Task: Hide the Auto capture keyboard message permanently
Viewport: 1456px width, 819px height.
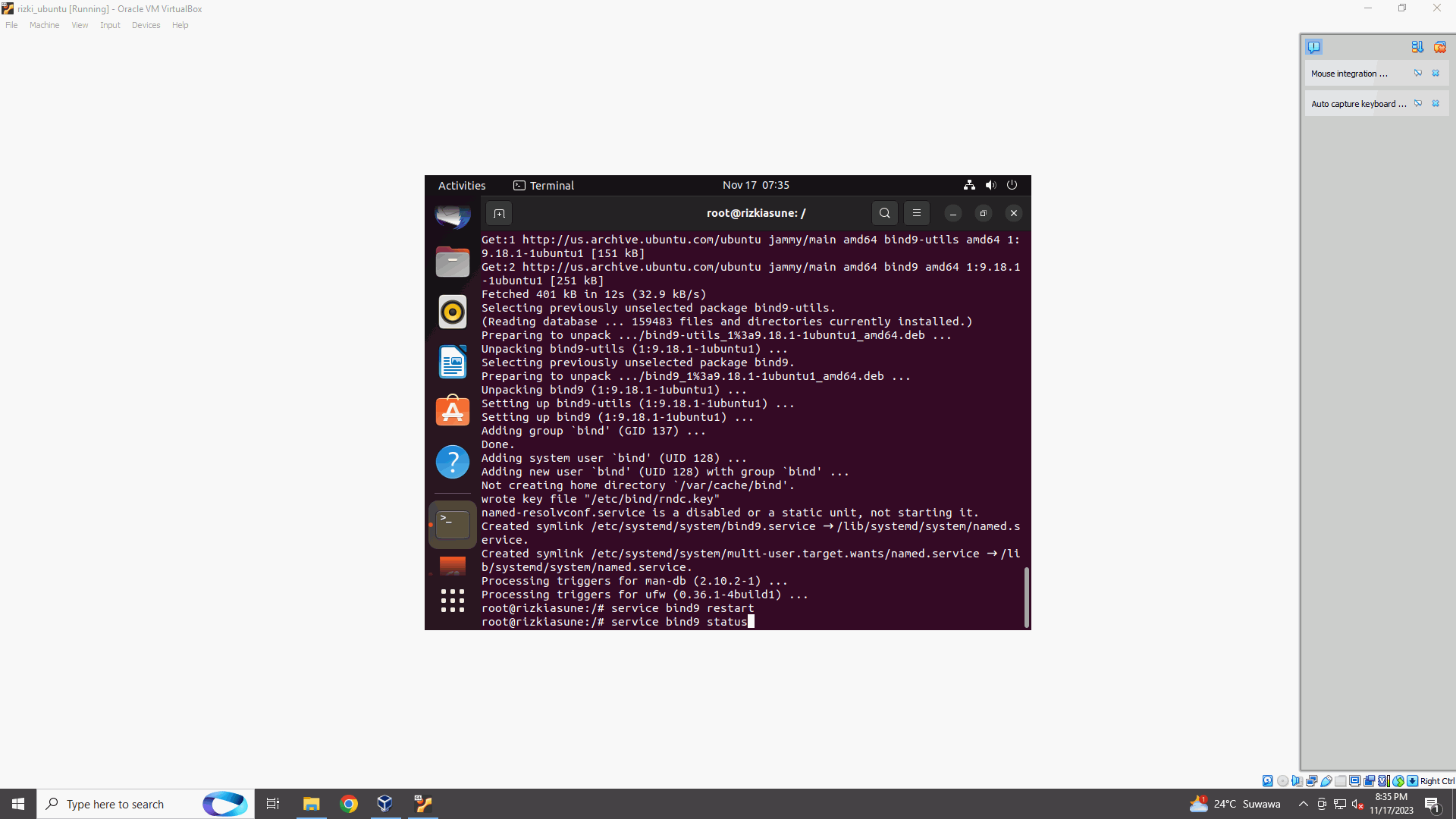Action: coord(1418,104)
